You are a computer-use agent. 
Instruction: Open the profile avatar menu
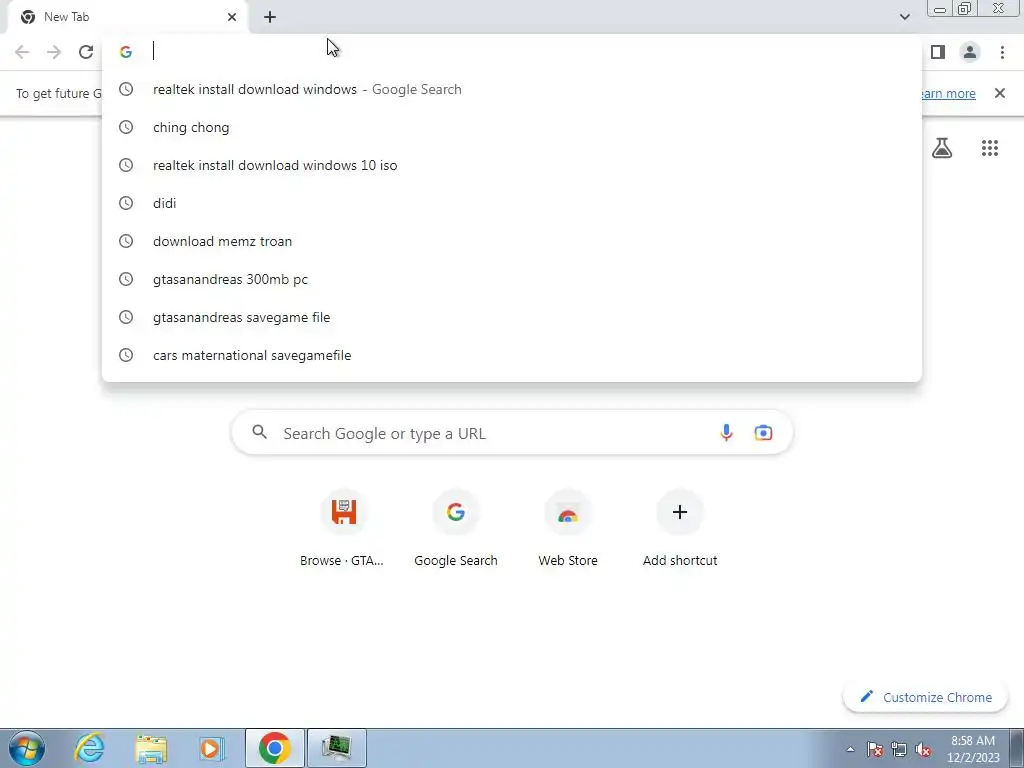click(970, 52)
